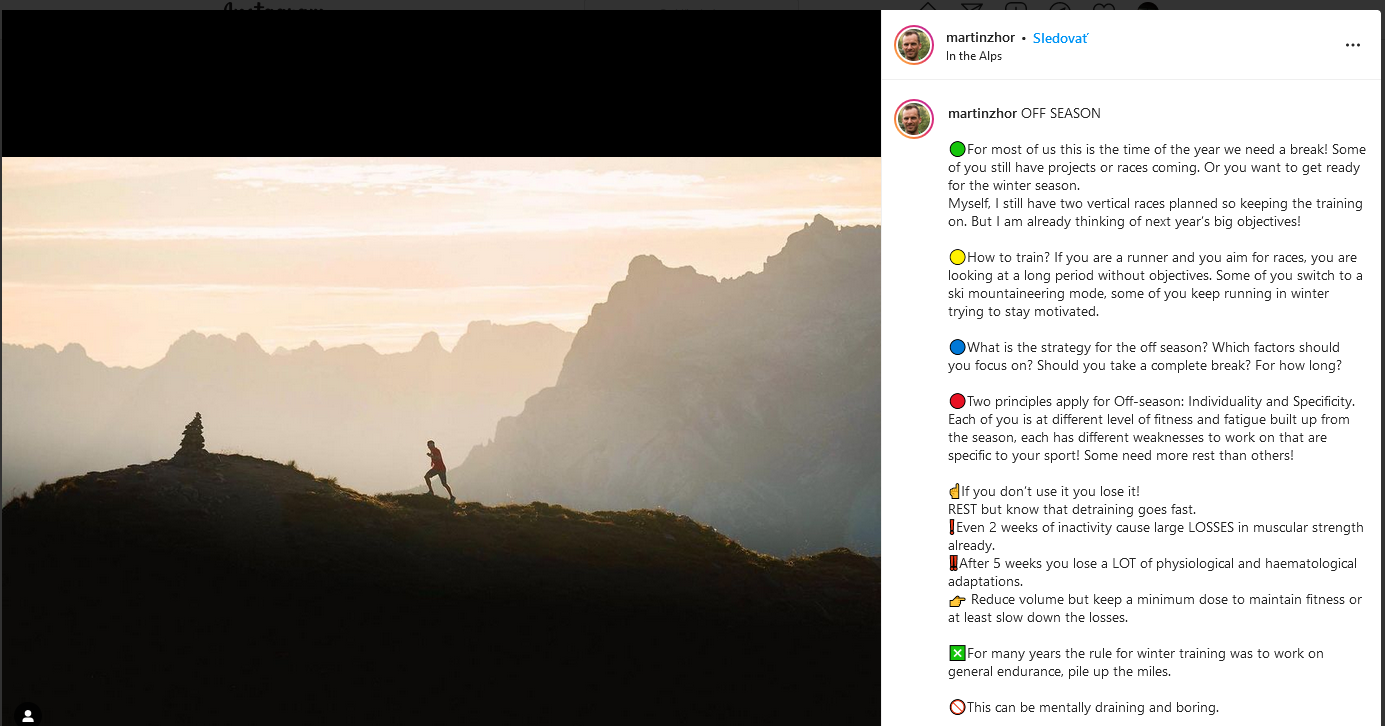
Task: Click the avatar beside the OFF SEASON caption
Action: (x=913, y=119)
